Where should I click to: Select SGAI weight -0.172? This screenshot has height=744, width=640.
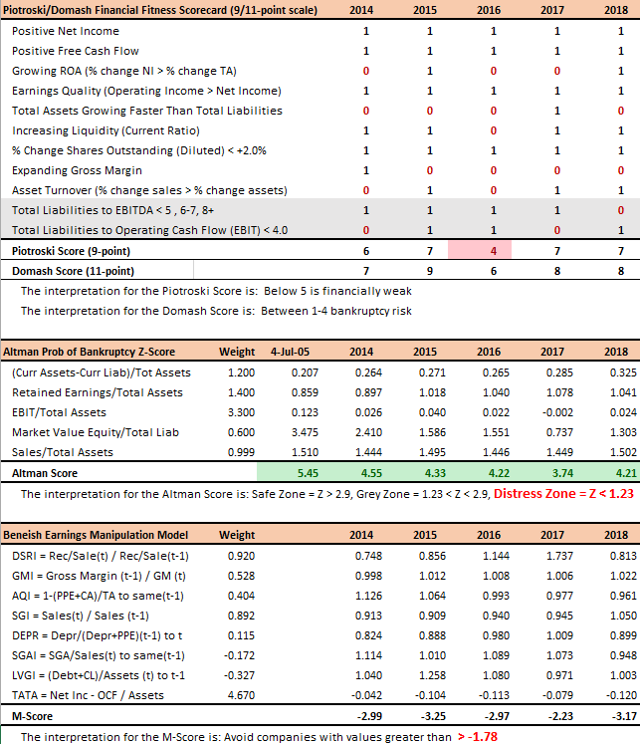tap(239, 655)
